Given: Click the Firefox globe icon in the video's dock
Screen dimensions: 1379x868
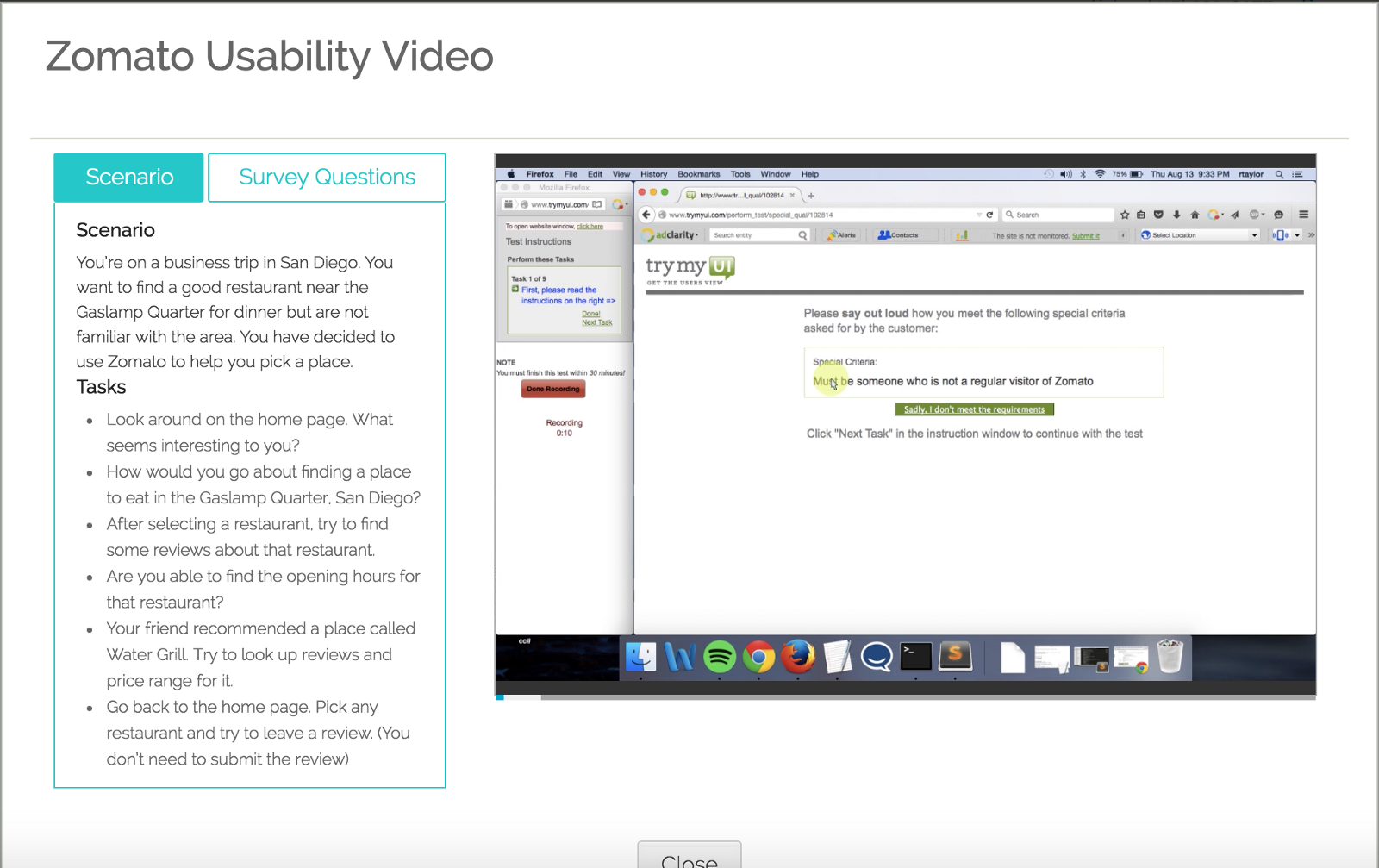Looking at the screenshot, I should [798, 658].
